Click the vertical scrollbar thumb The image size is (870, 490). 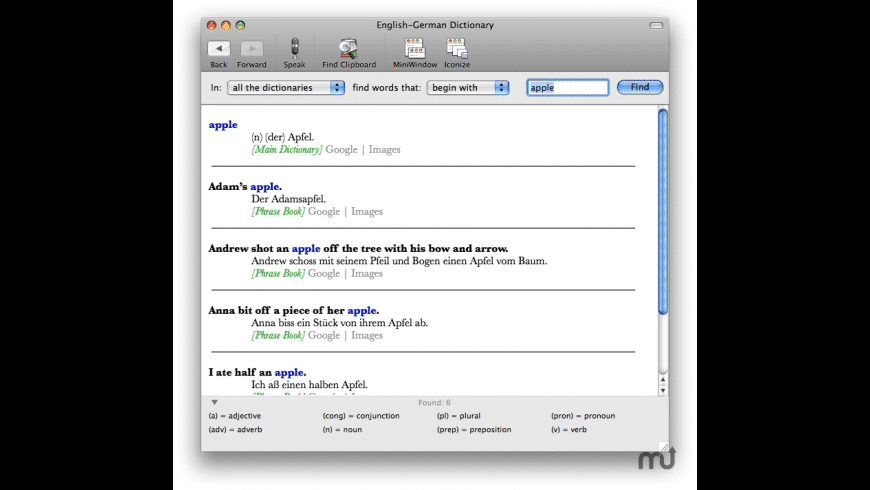[662, 212]
